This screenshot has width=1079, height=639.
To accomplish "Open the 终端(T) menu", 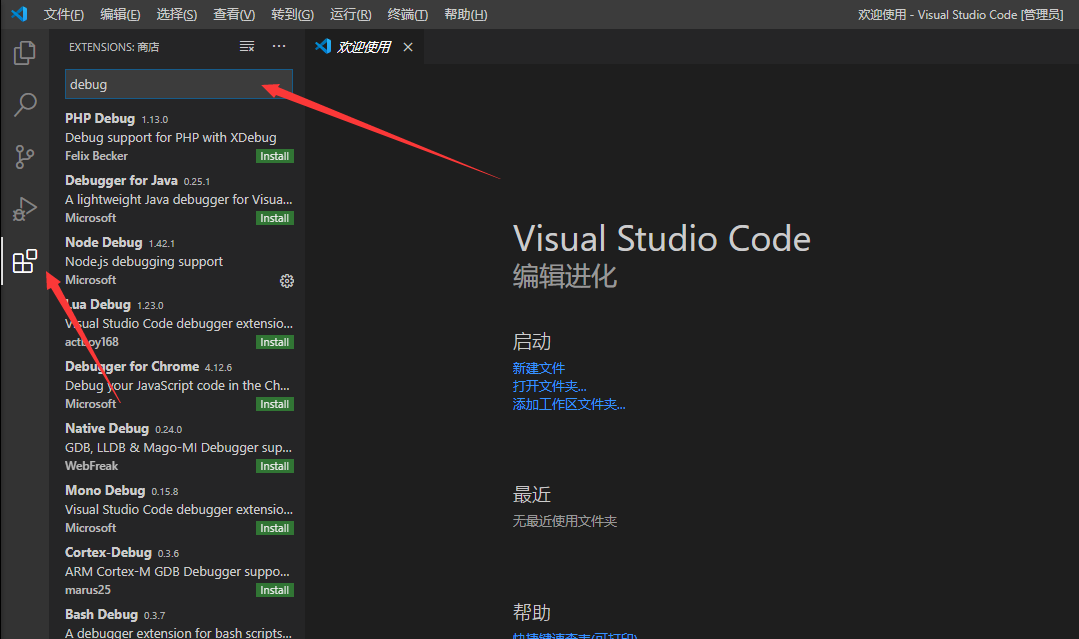I will coord(407,14).
